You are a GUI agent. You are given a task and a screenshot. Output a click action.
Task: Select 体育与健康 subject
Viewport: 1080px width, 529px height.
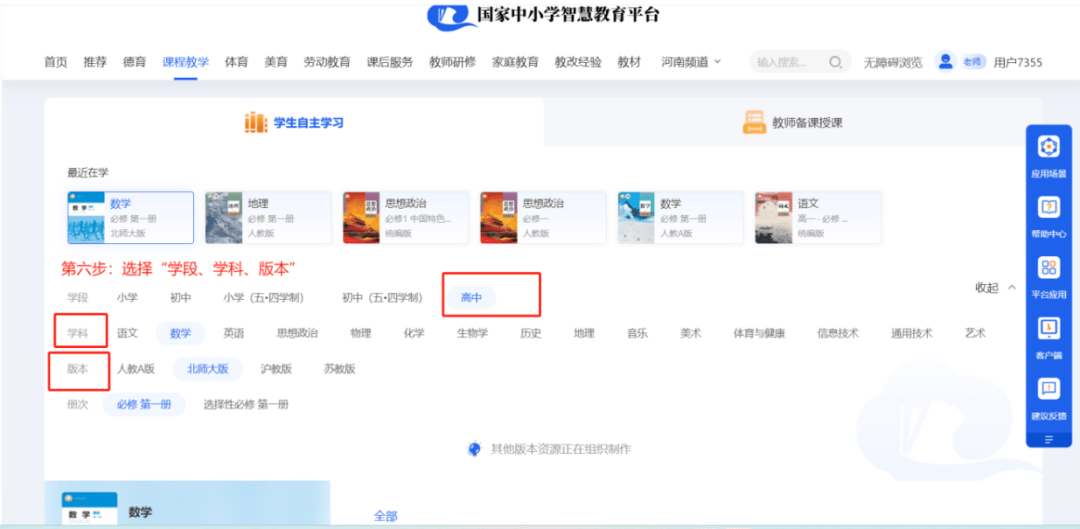click(x=759, y=333)
